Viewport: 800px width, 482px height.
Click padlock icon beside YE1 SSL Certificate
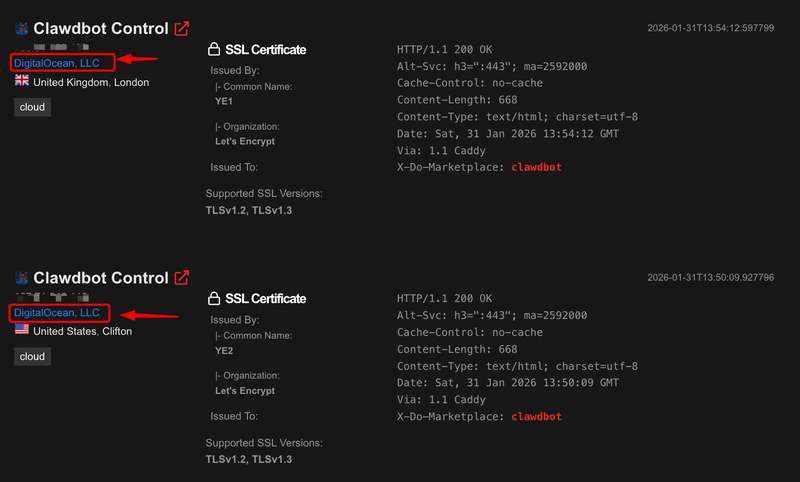tap(213, 49)
